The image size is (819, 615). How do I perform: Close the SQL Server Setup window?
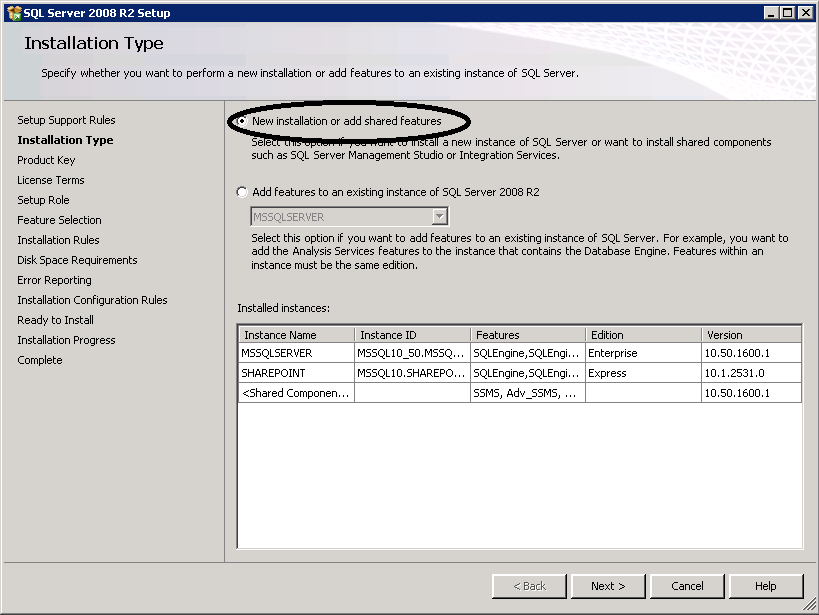click(x=806, y=13)
